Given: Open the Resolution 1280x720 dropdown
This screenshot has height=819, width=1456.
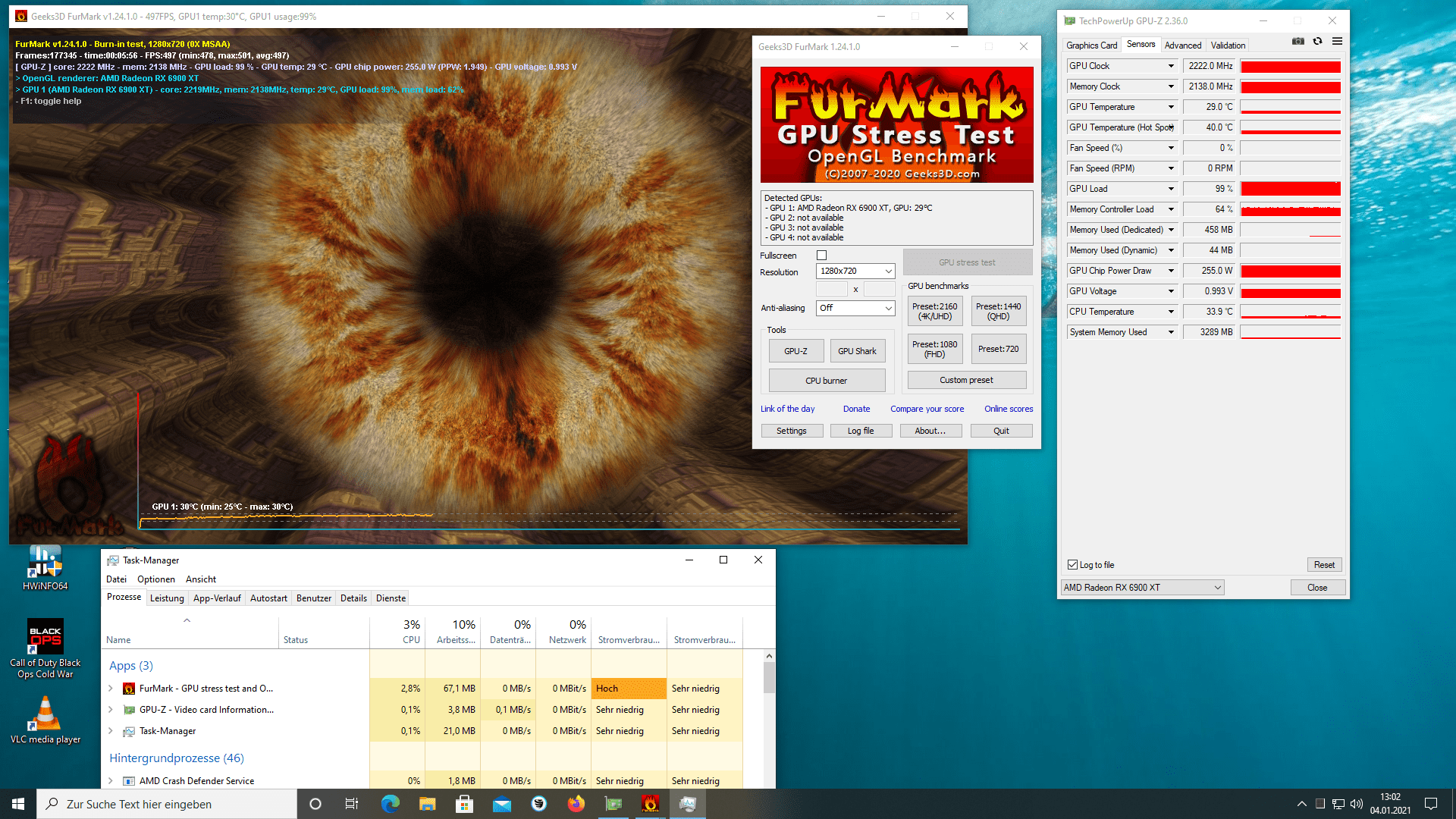Looking at the screenshot, I should (855, 271).
